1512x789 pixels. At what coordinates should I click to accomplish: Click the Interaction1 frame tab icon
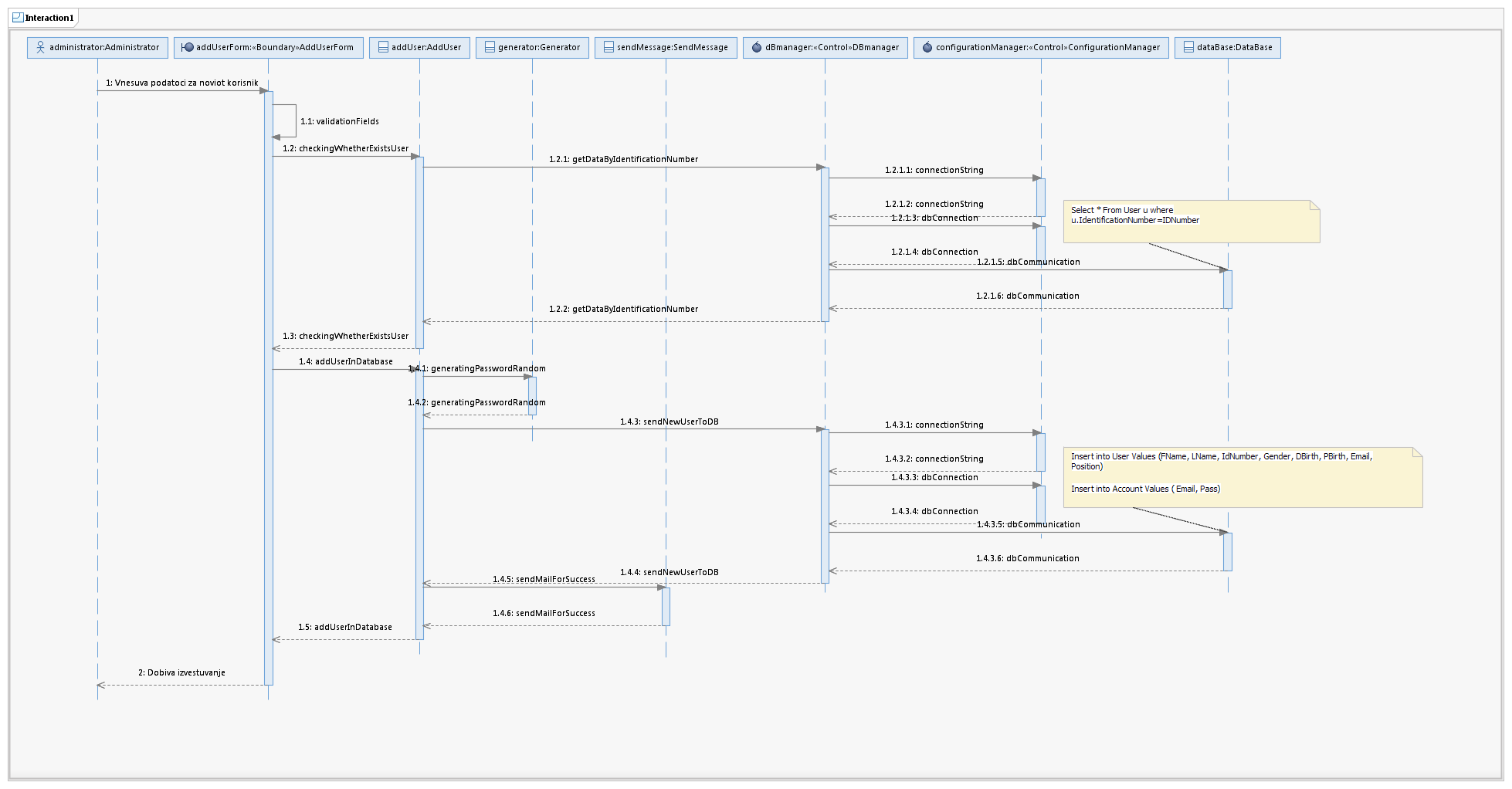tap(18, 18)
